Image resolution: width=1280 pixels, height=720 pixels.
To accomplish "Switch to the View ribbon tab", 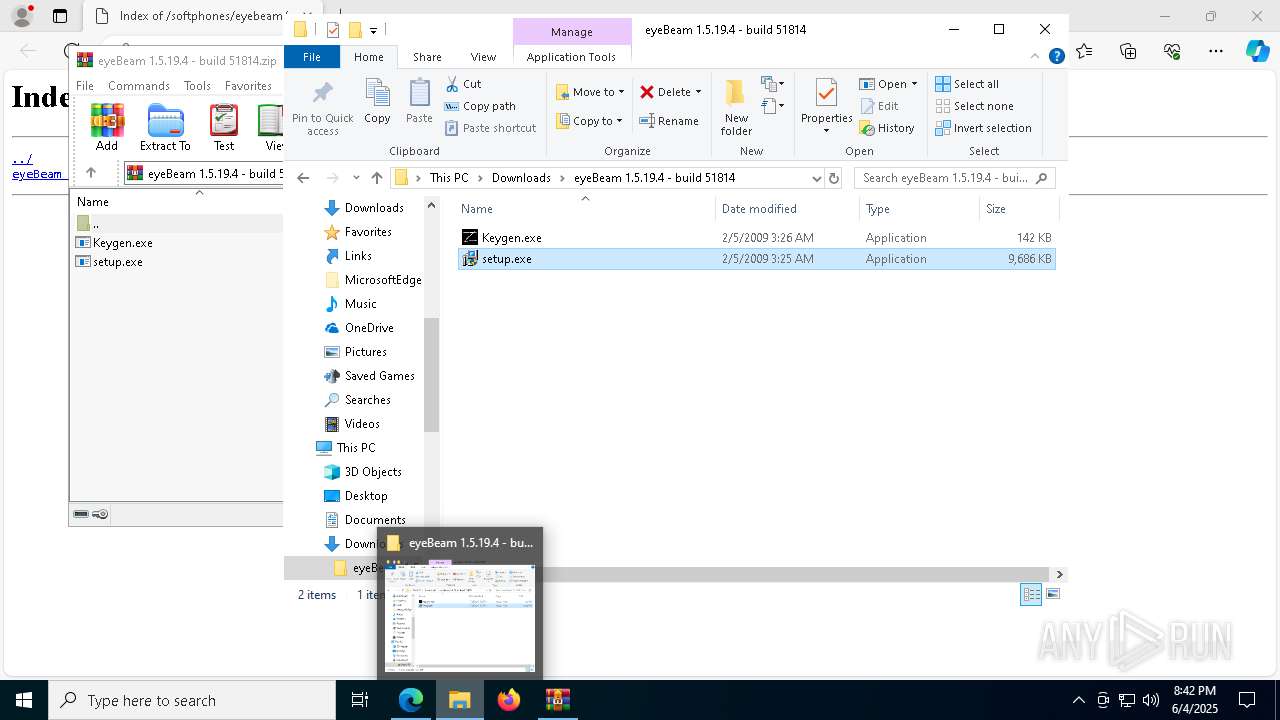I will [483, 57].
